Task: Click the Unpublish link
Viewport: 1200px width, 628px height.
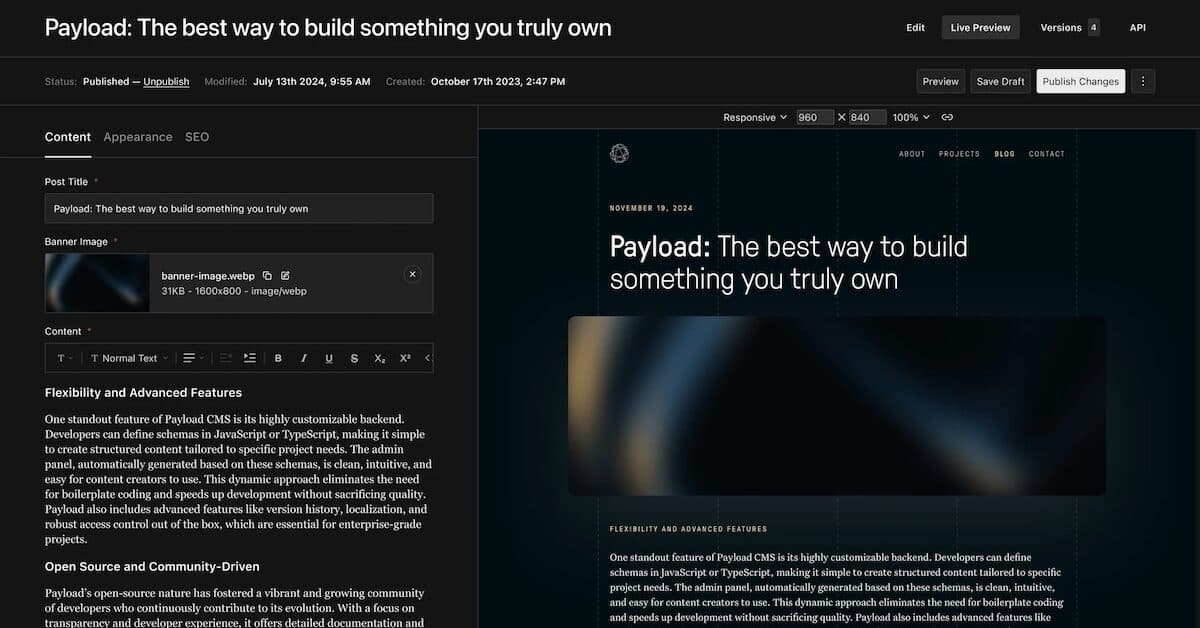Action: coord(166,82)
